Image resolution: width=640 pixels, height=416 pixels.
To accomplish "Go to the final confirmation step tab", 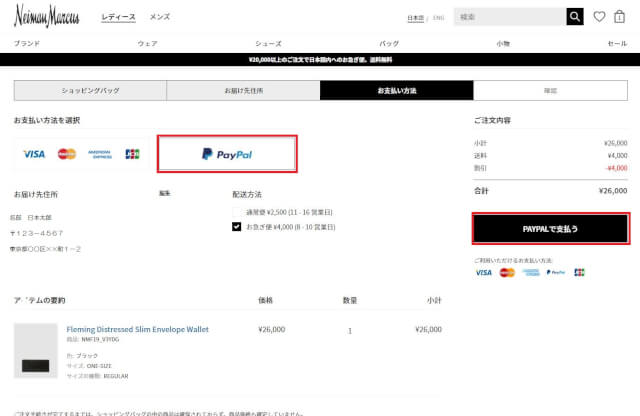I will pyautogui.click(x=550, y=91).
